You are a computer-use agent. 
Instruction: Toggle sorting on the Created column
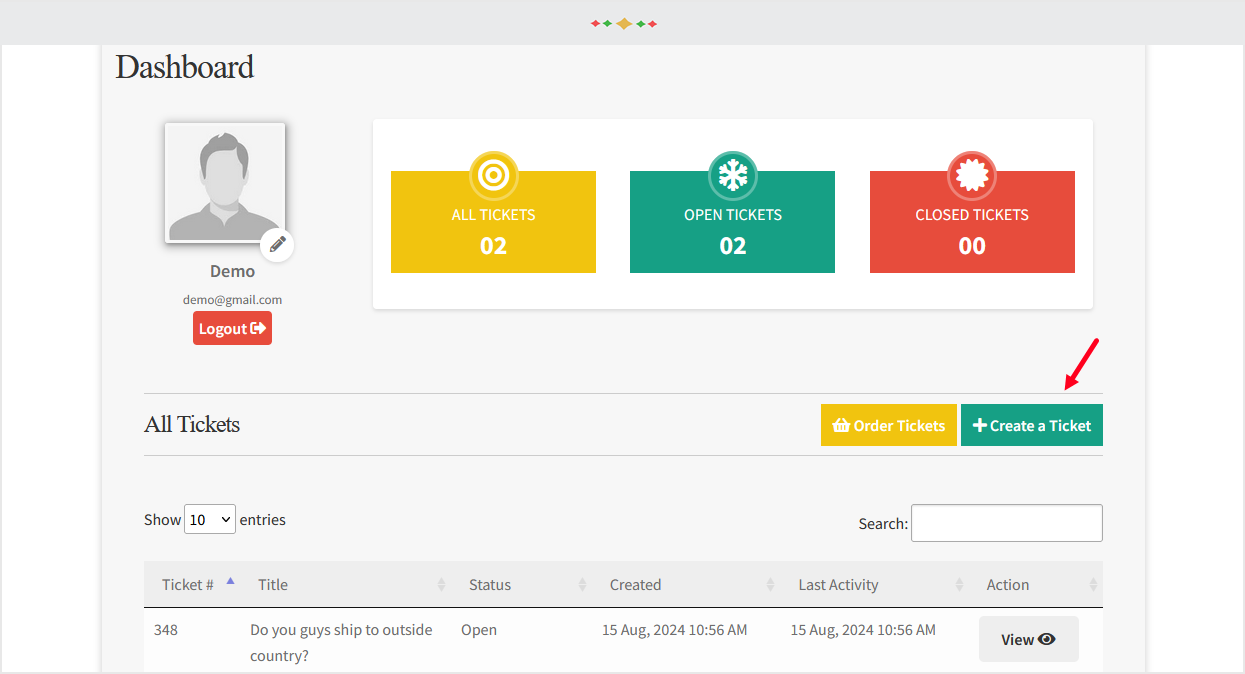[x=770, y=584]
